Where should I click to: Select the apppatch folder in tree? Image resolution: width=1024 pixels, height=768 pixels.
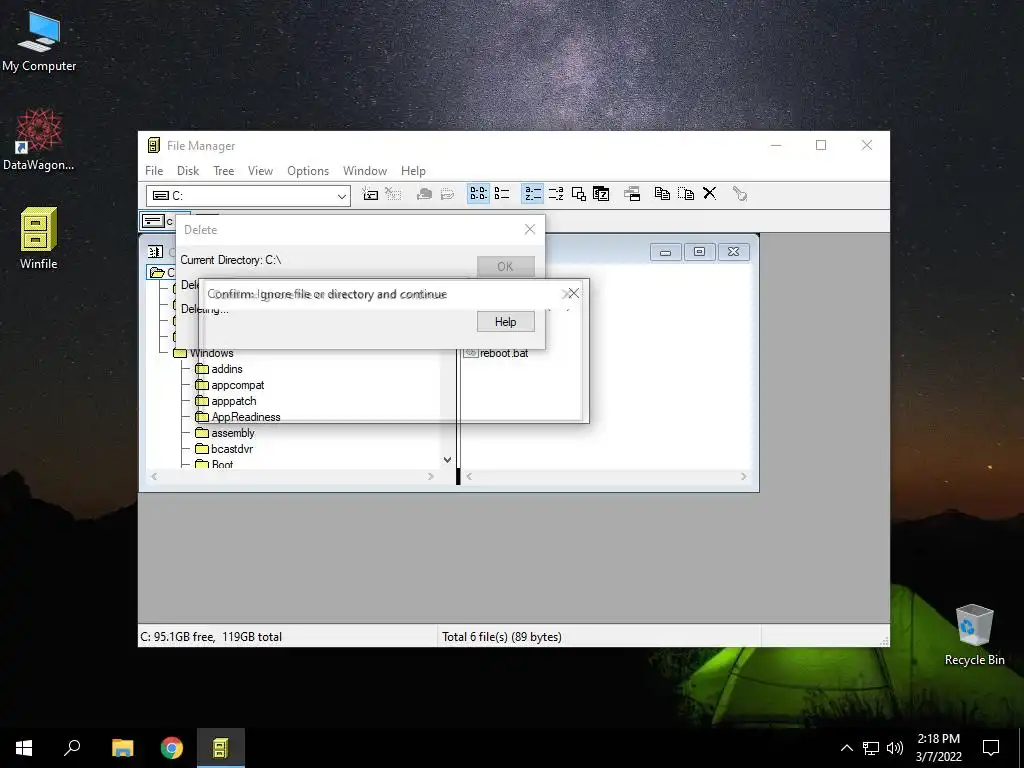point(226,401)
